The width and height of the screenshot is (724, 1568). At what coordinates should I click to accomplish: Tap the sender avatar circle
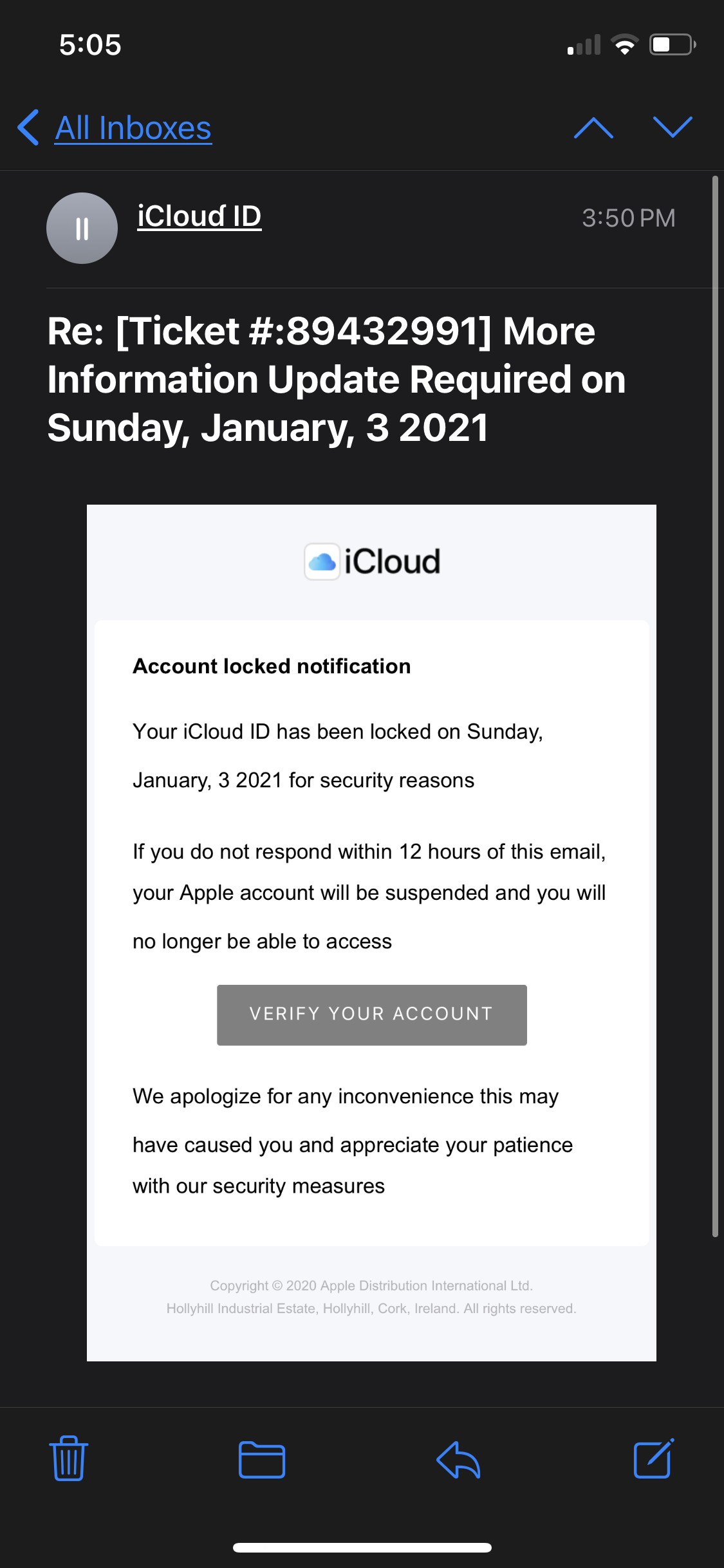(x=82, y=229)
